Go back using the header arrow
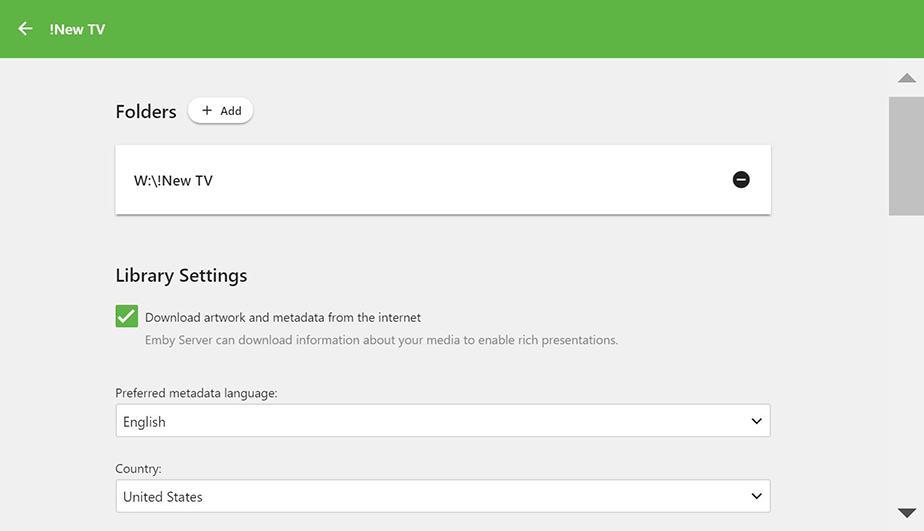Screen dimensions: 924x531 click(x=25, y=29)
